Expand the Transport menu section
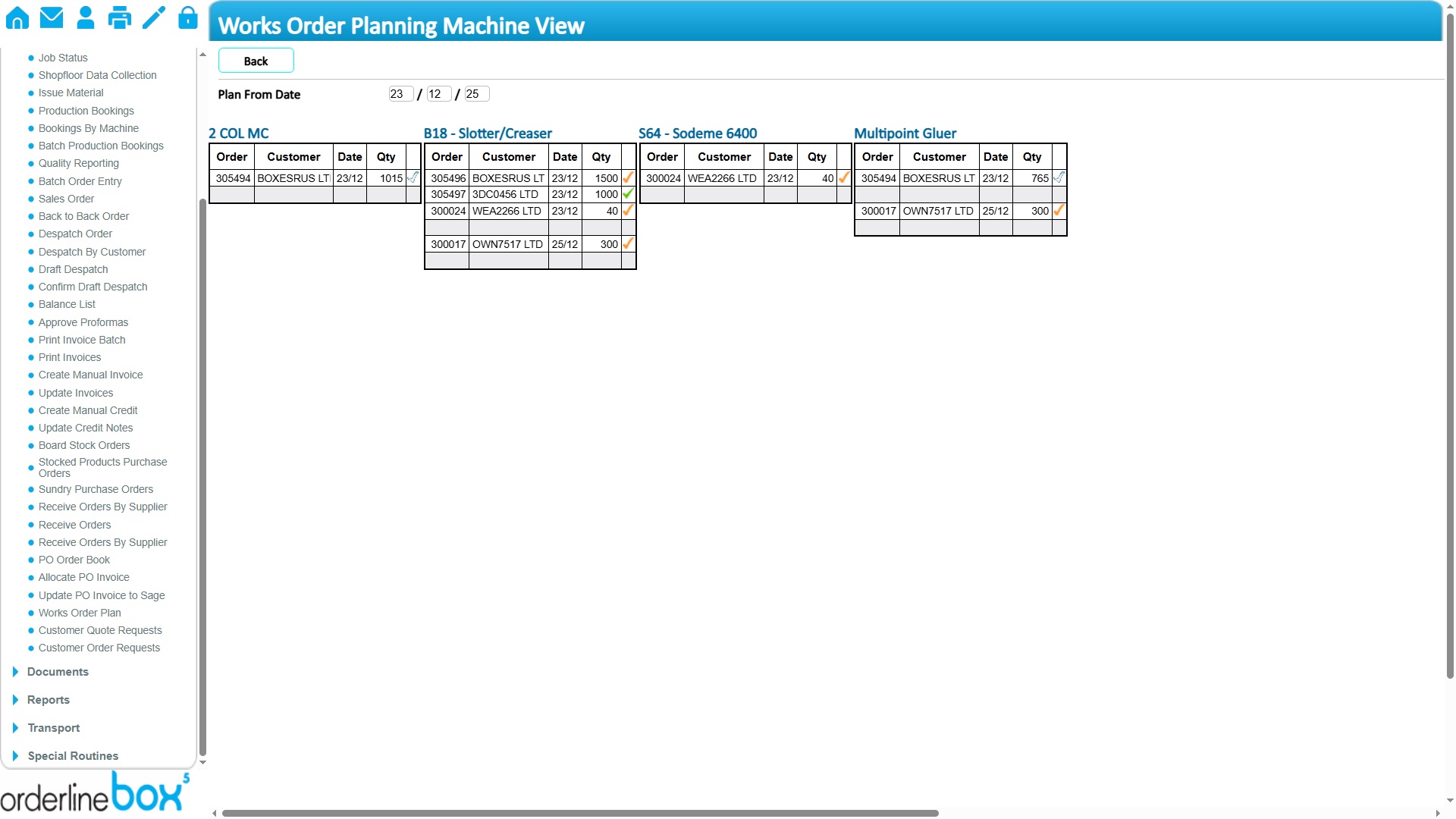This screenshot has width=1456, height=819. tap(53, 728)
